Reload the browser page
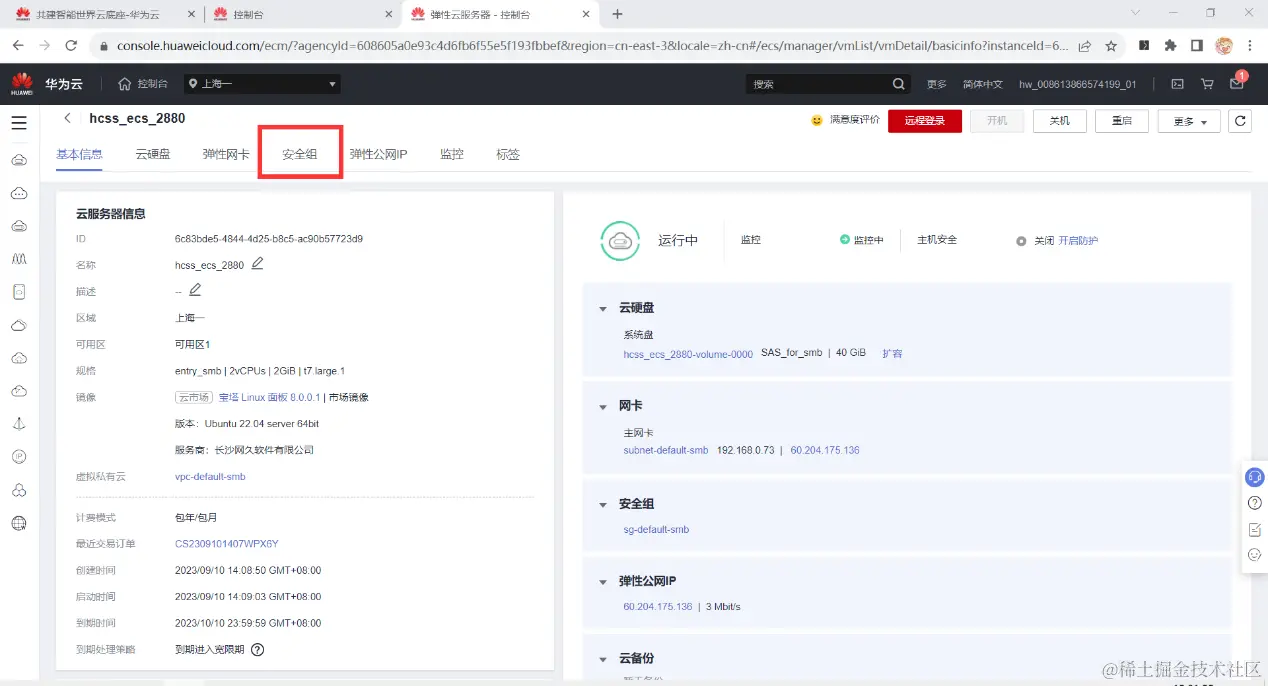This screenshot has width=1268, height=686. [x=71, y=46]
